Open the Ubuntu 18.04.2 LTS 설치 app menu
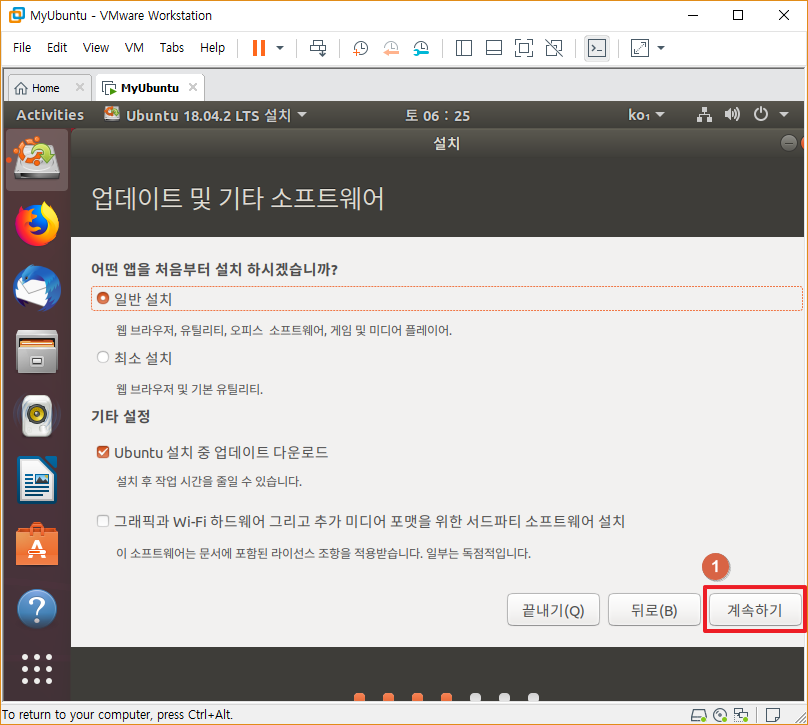808x725 pixels. (x=205, y=115)
